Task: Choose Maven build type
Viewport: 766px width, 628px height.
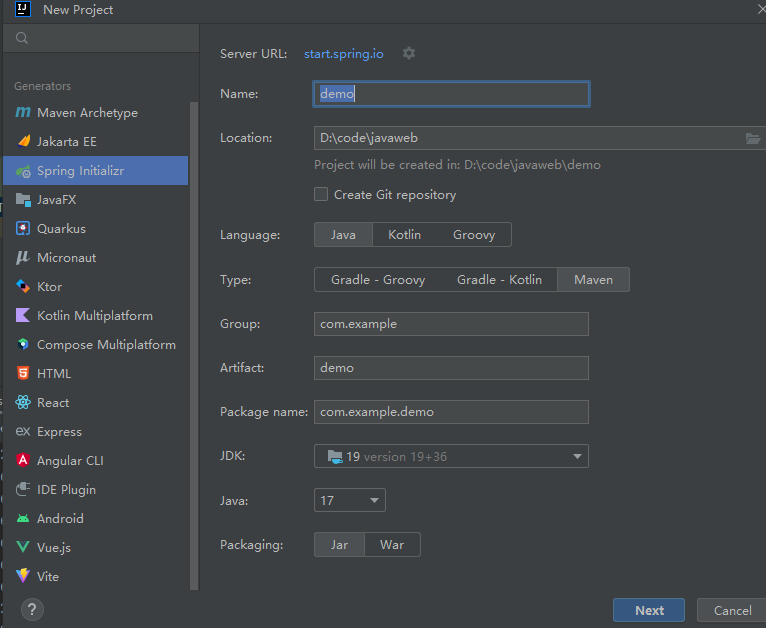Action: tap(594, 280)
